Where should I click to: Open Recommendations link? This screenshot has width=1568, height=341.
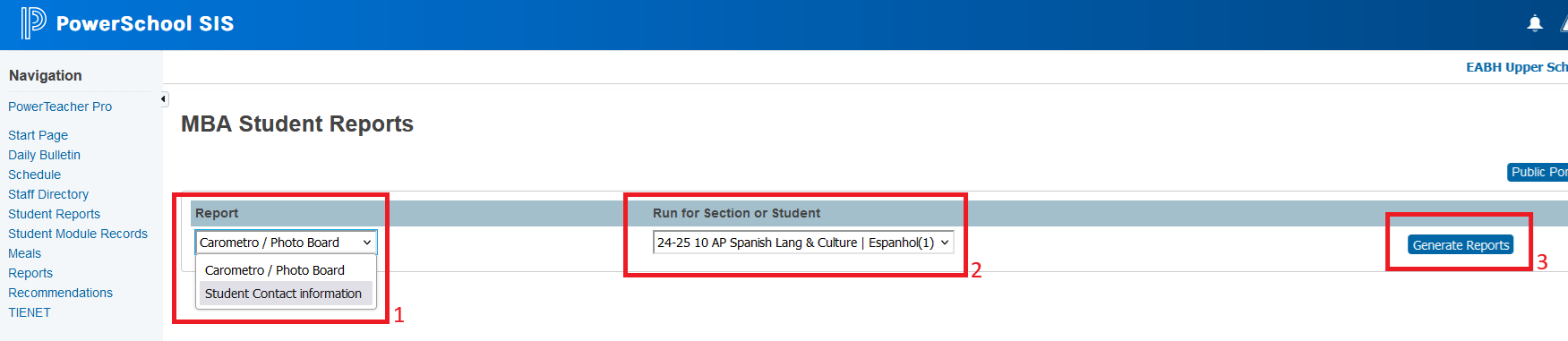point(60,293)
